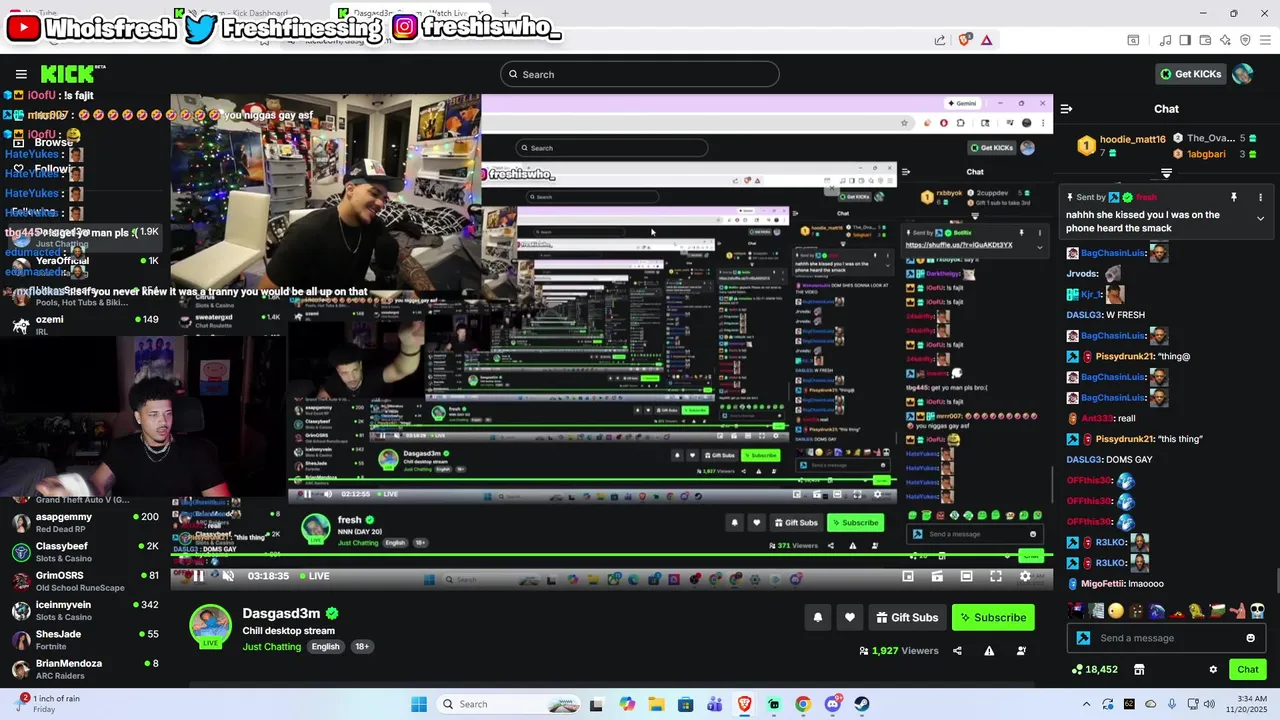Click the Gift Subs button

pyautogui.click(x=907, y=617)
